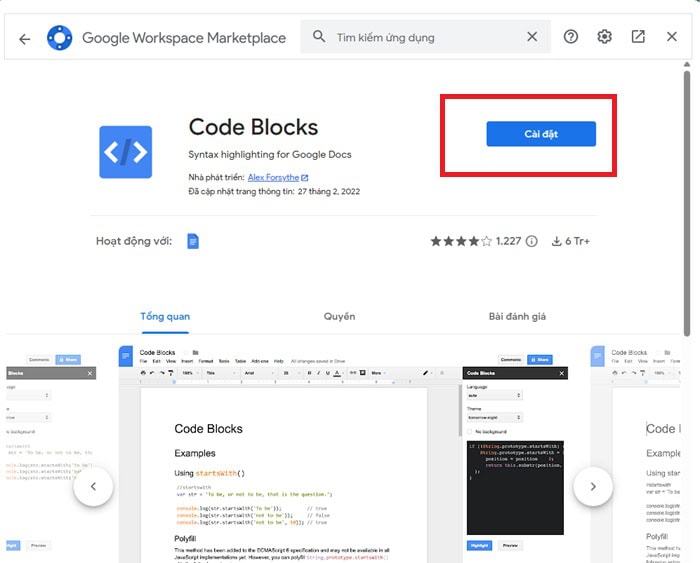
Task: Click the '27 tháng 2, 2022' update date
Action: tap(329, 192)
